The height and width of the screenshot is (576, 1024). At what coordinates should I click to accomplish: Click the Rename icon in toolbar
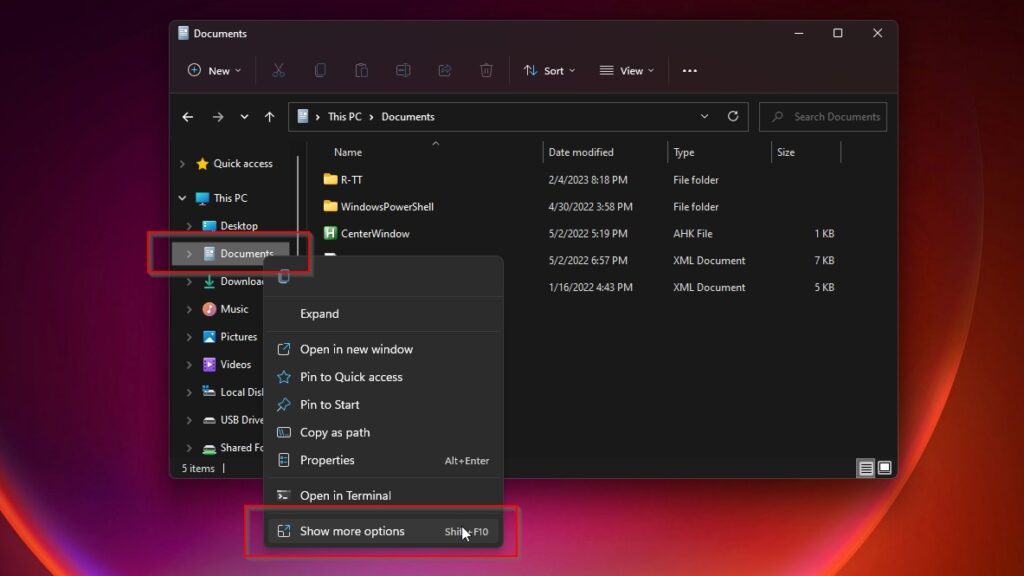pos(403,71)
